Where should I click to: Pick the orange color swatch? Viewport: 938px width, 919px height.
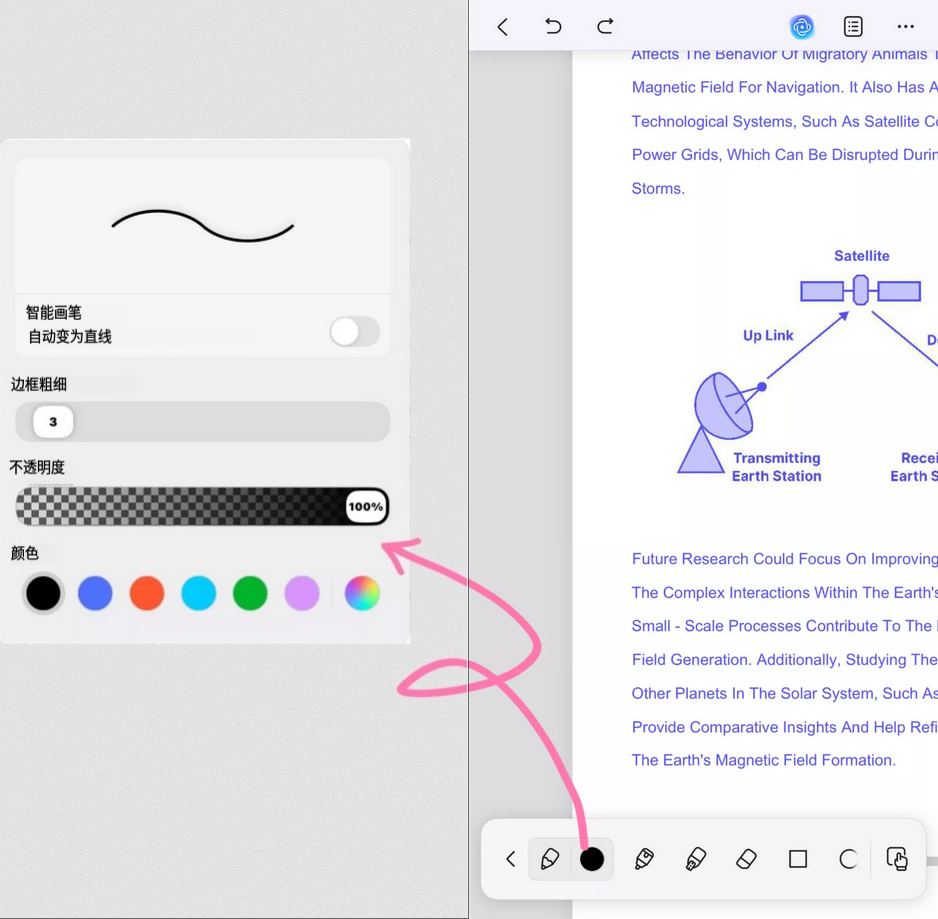pos(147,594)
